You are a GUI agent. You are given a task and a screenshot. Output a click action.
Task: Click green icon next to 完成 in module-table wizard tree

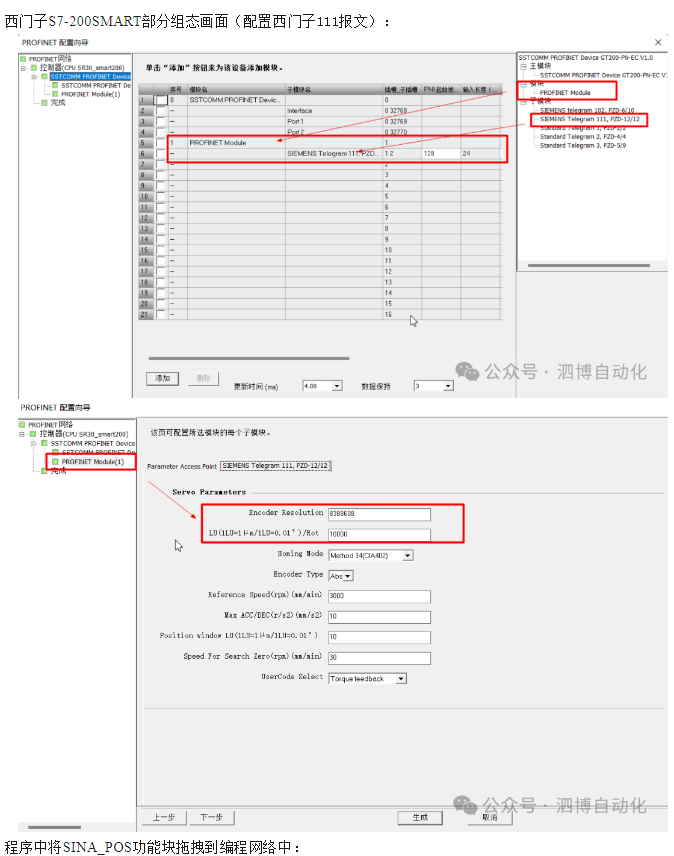(45, 103)
